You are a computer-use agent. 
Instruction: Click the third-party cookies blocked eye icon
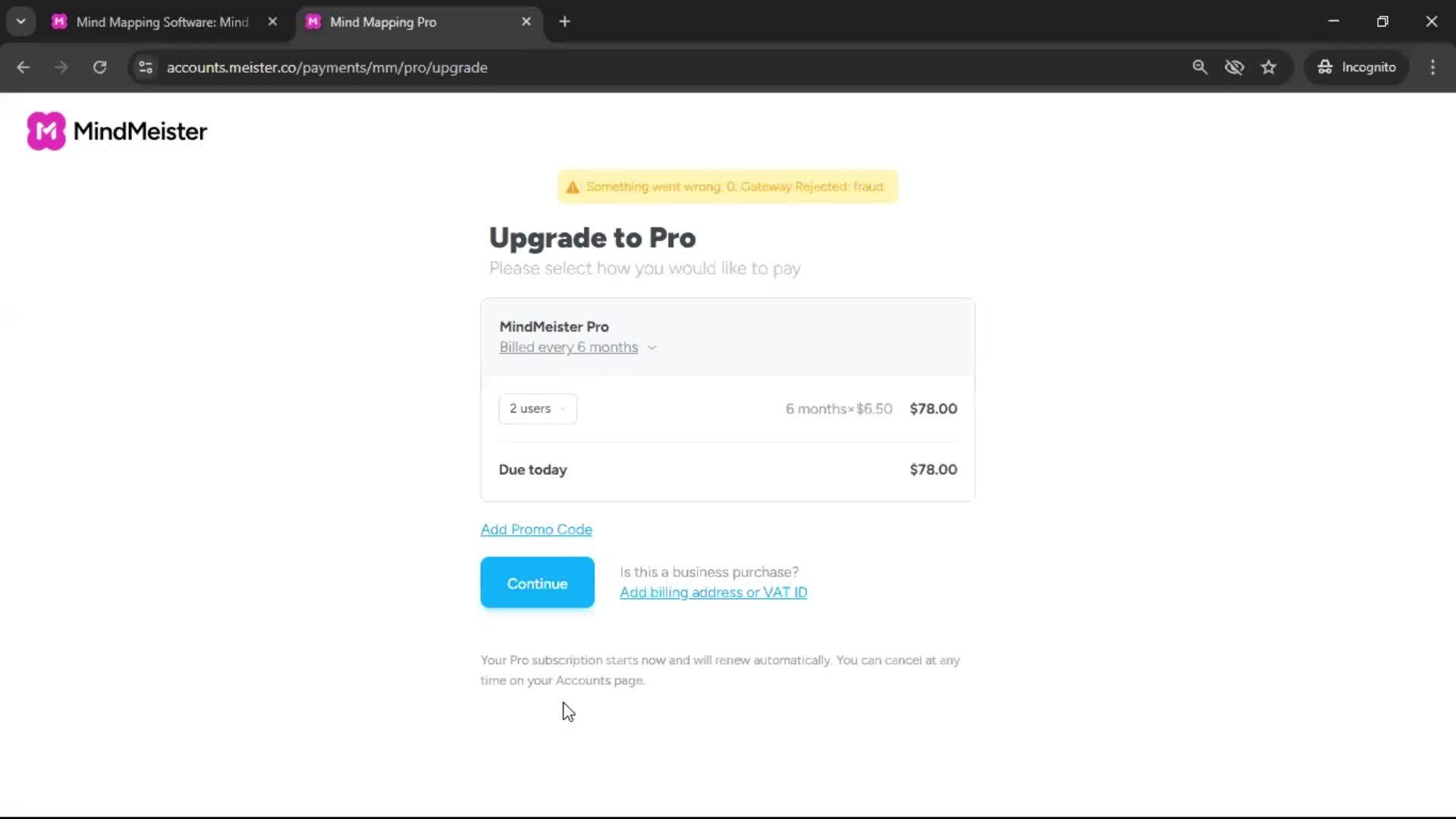1234,67
